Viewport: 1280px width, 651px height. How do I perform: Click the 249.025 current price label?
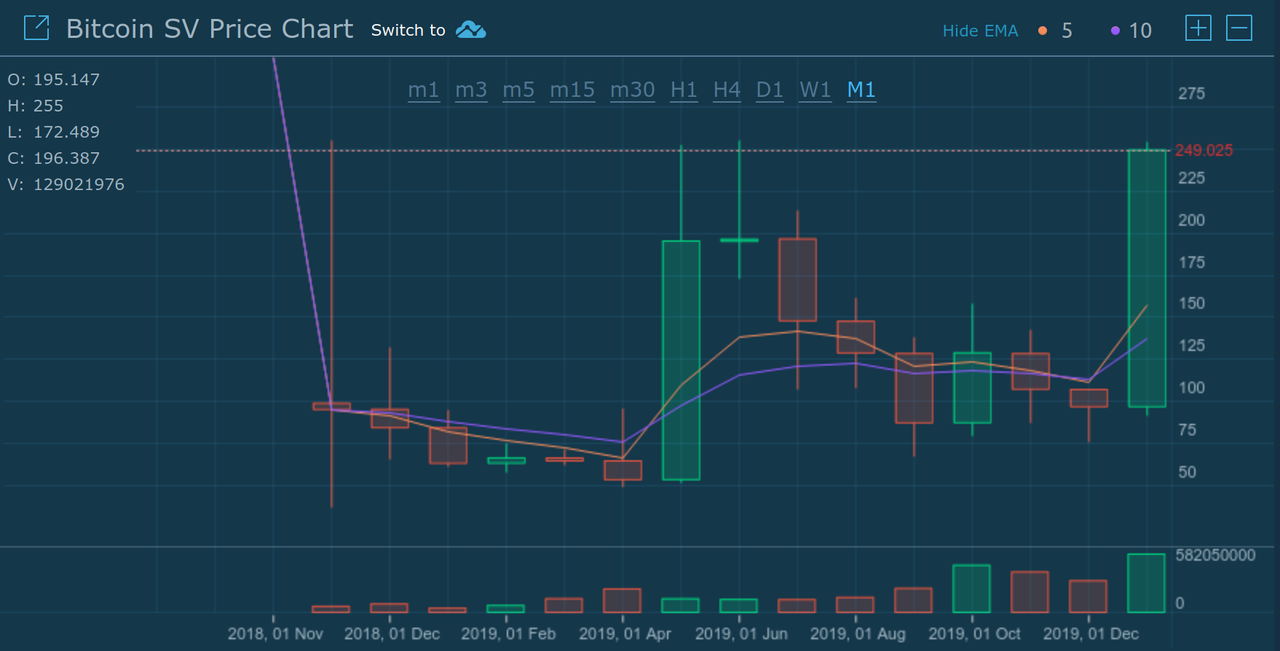tap(1204, 151)
